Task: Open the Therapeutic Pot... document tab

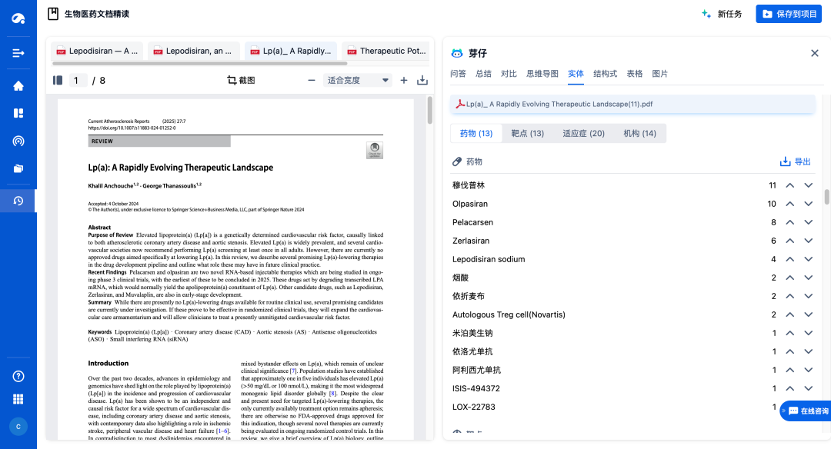Action: (x=386, y=50)
